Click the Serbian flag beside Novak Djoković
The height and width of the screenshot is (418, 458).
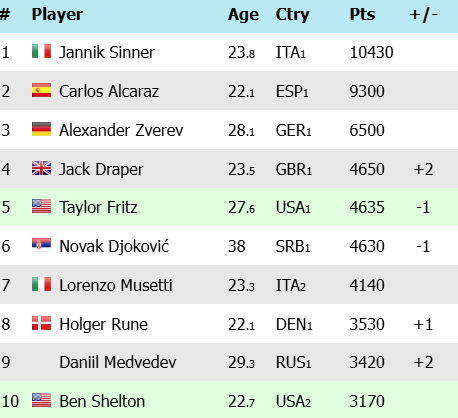(41, 245)
